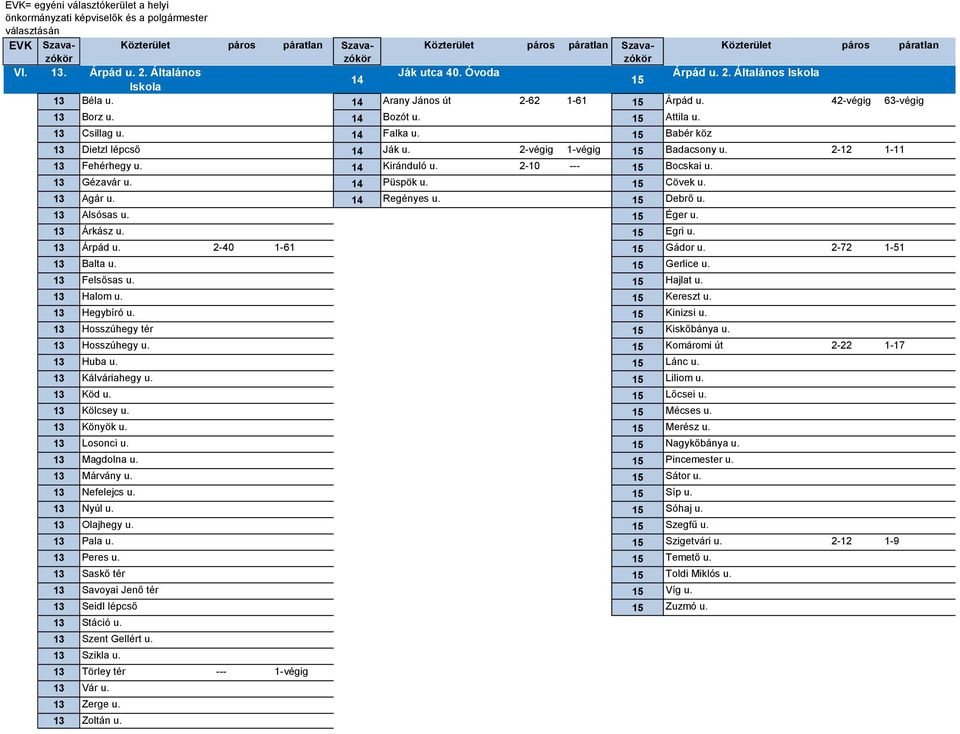Image resolution: width=960 pixels, height=734 pixels.
Task: Select the 'Saskő tér' entry
Action: 103,574
